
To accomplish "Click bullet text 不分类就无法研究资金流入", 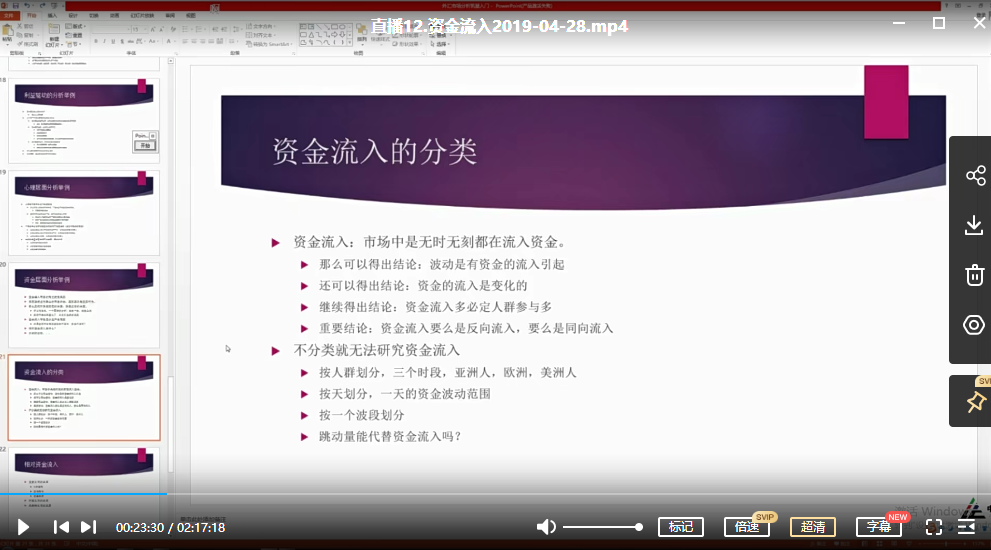I will click(376, 350).
